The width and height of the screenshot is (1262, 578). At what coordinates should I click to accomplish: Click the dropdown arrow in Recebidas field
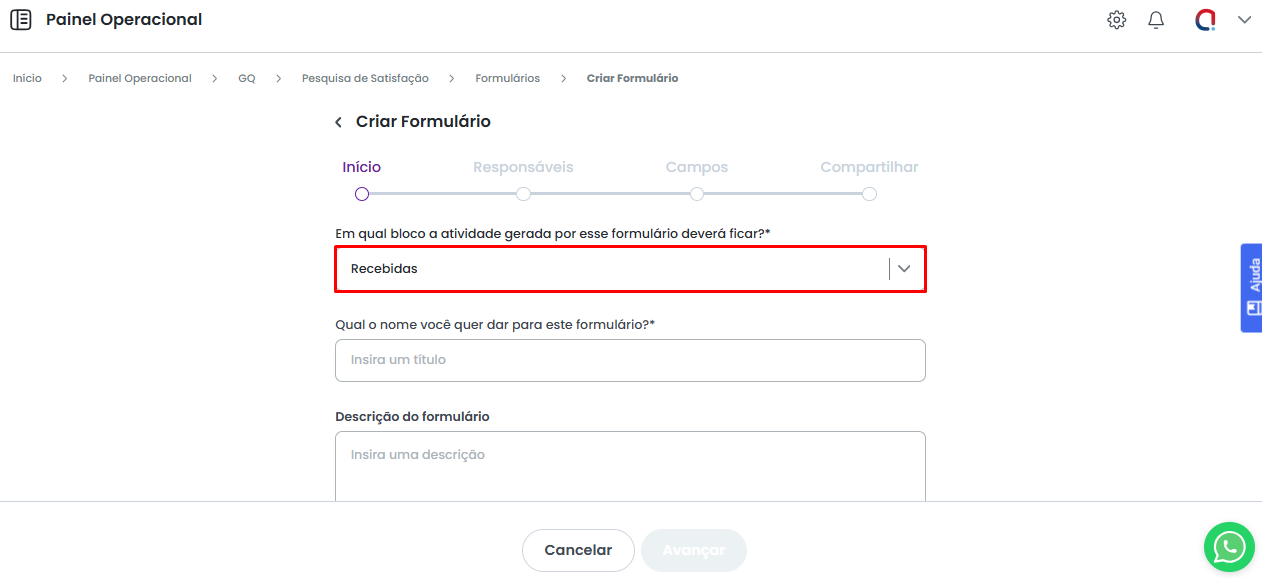(x=904, y=269)
